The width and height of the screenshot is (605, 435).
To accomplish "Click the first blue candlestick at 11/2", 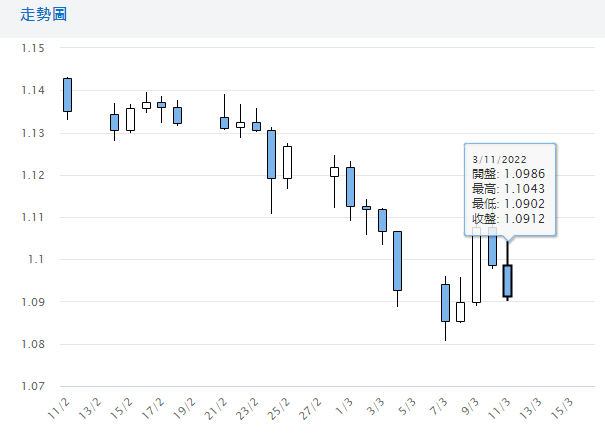I will 67,95.
